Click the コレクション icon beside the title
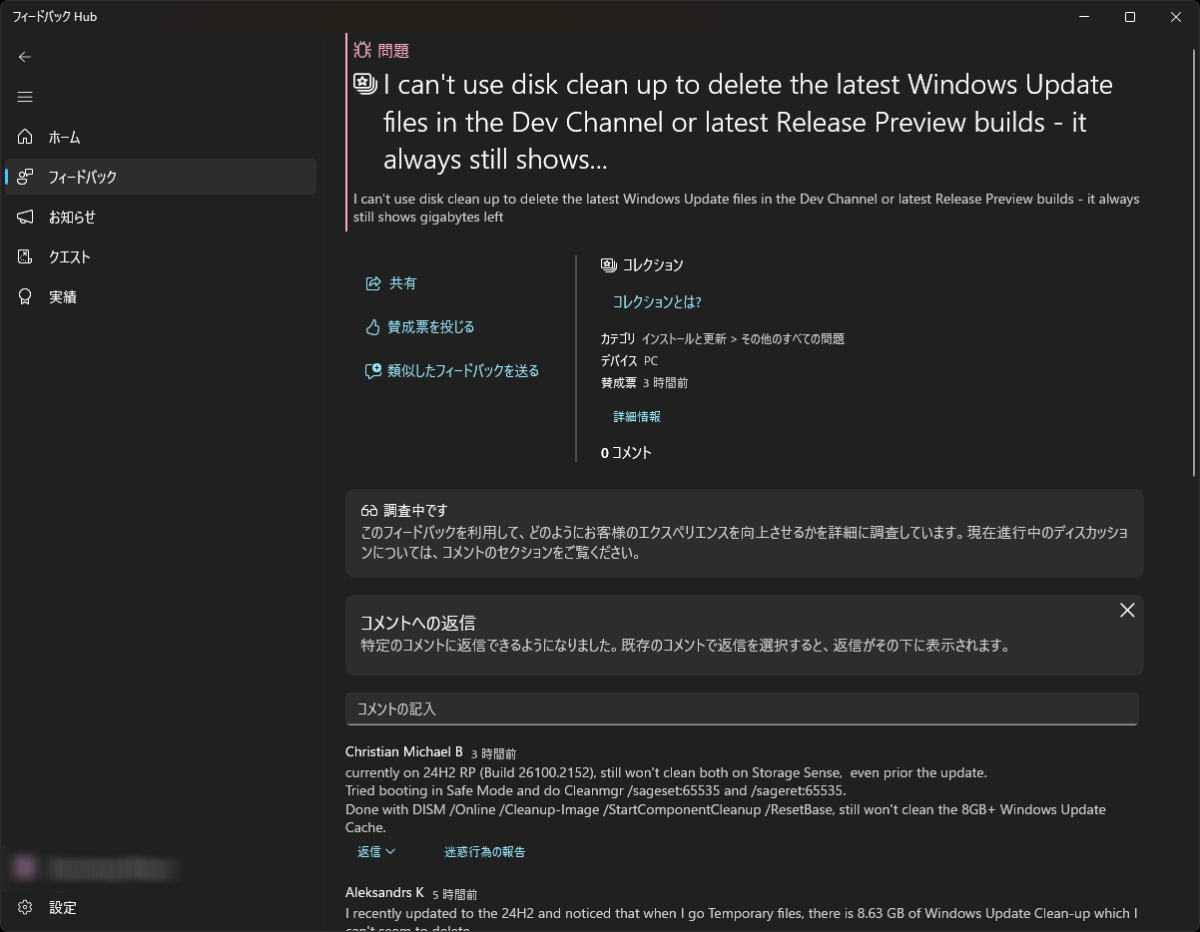This screenshot has height=932, width=1200. coord(365,85)
